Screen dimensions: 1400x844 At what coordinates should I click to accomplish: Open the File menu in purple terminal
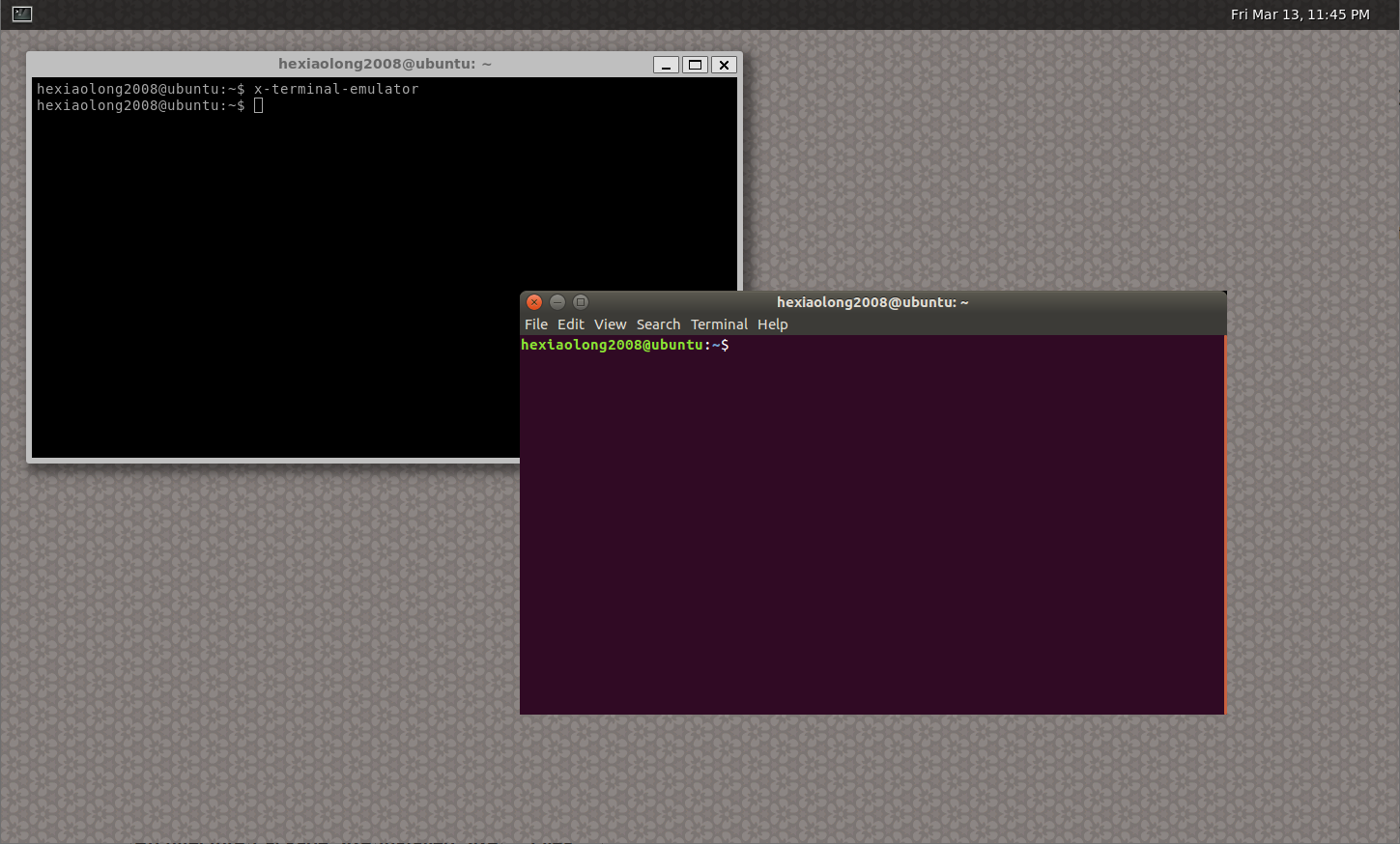[x=536, y=324]
